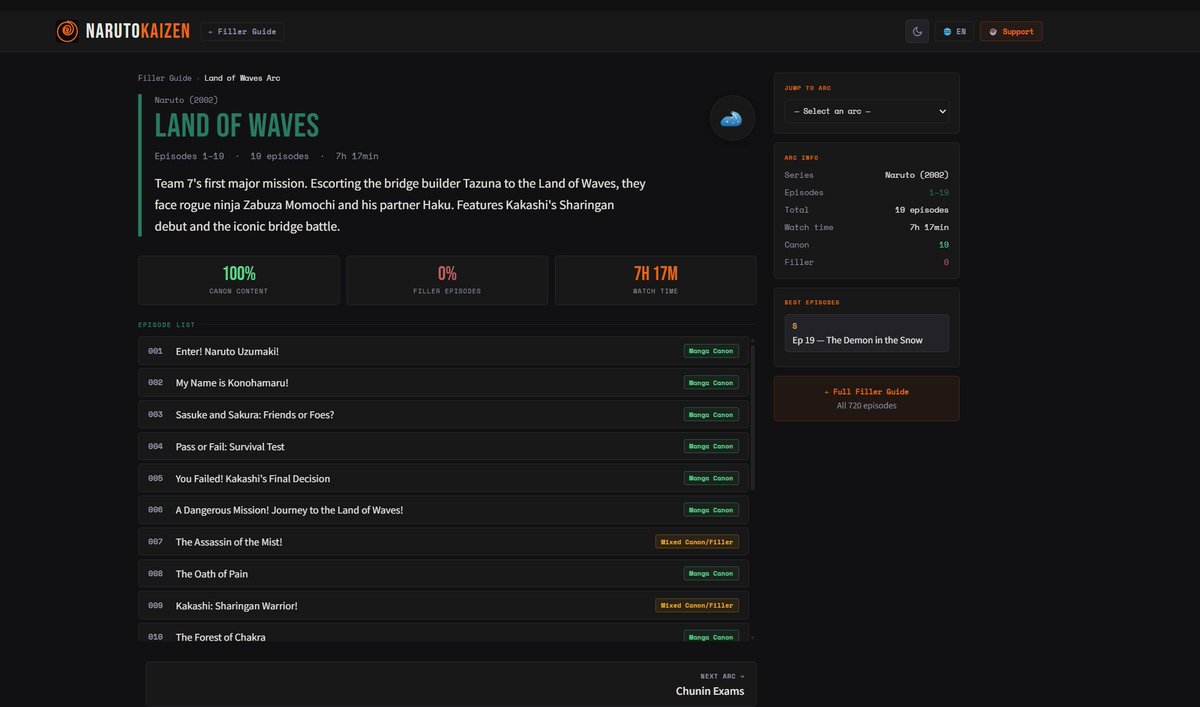Click the NARUTOKAIZEN site title text
Viewport: 1200px width, 707px height.
[x=138, y=32]
